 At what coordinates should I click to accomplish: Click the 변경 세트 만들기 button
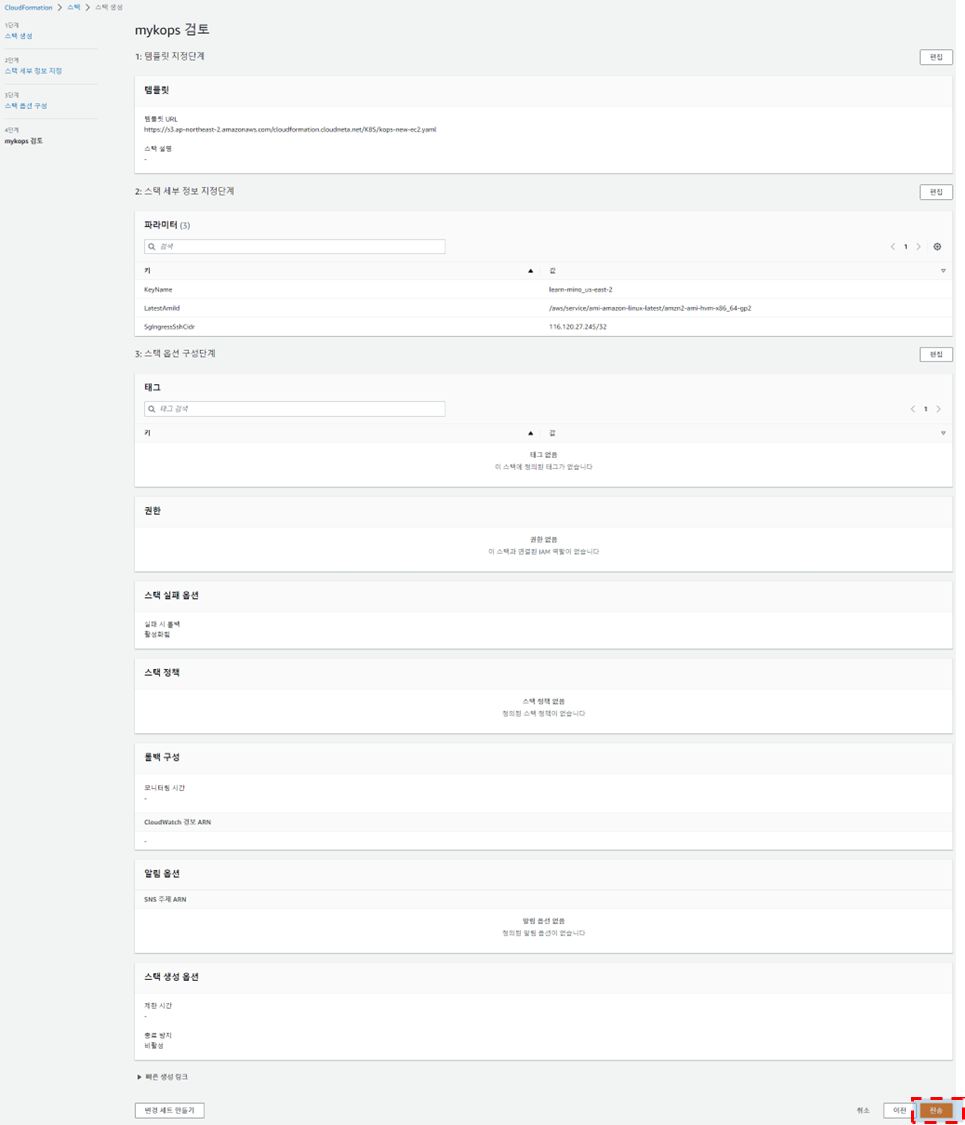pos(168,1110)
